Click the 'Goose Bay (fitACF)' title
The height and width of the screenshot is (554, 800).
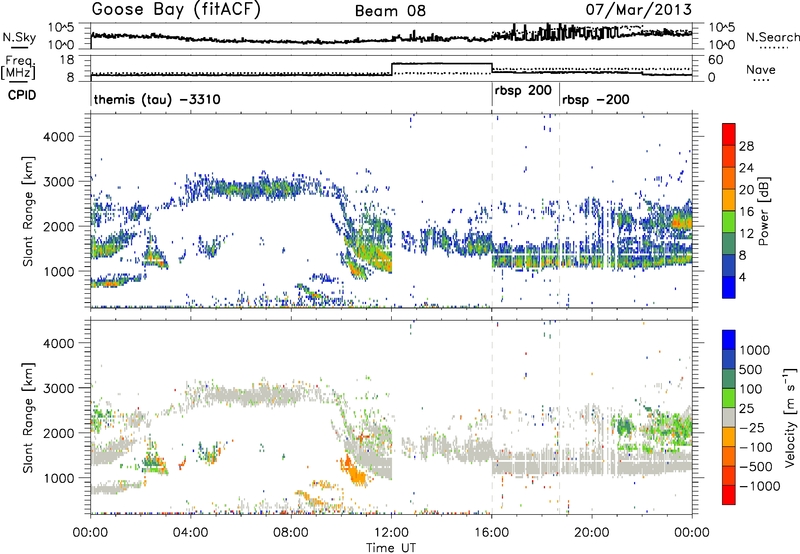[x=176, y=10]
